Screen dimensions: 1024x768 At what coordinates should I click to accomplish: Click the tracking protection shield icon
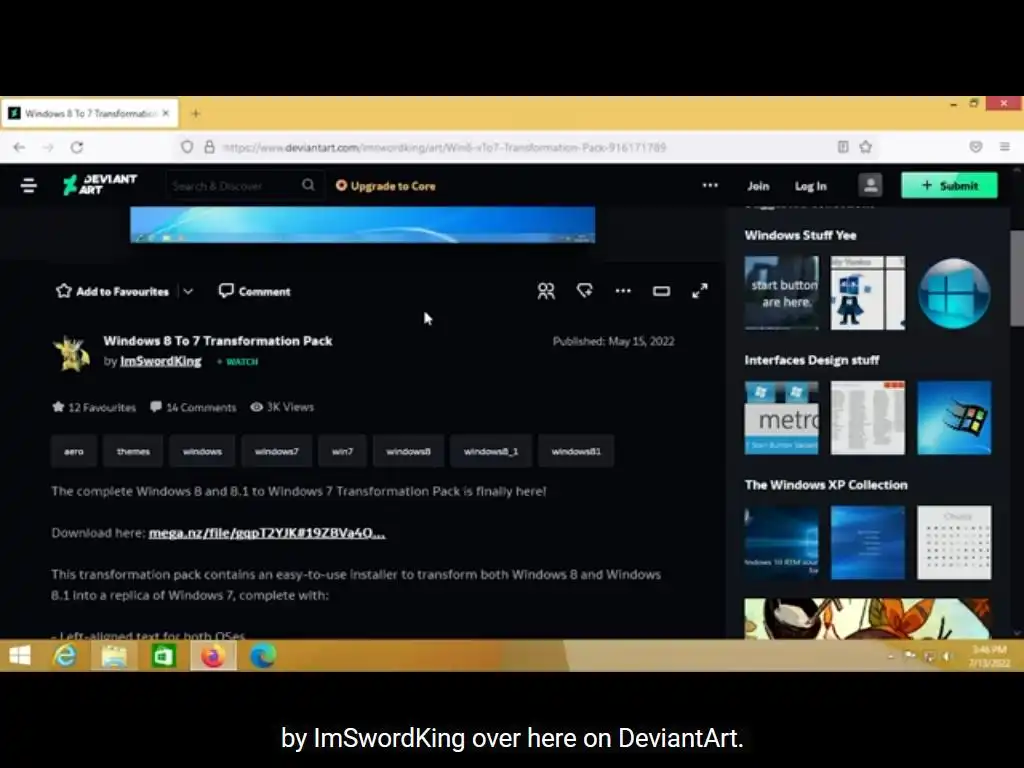click(x=187, y=147)
